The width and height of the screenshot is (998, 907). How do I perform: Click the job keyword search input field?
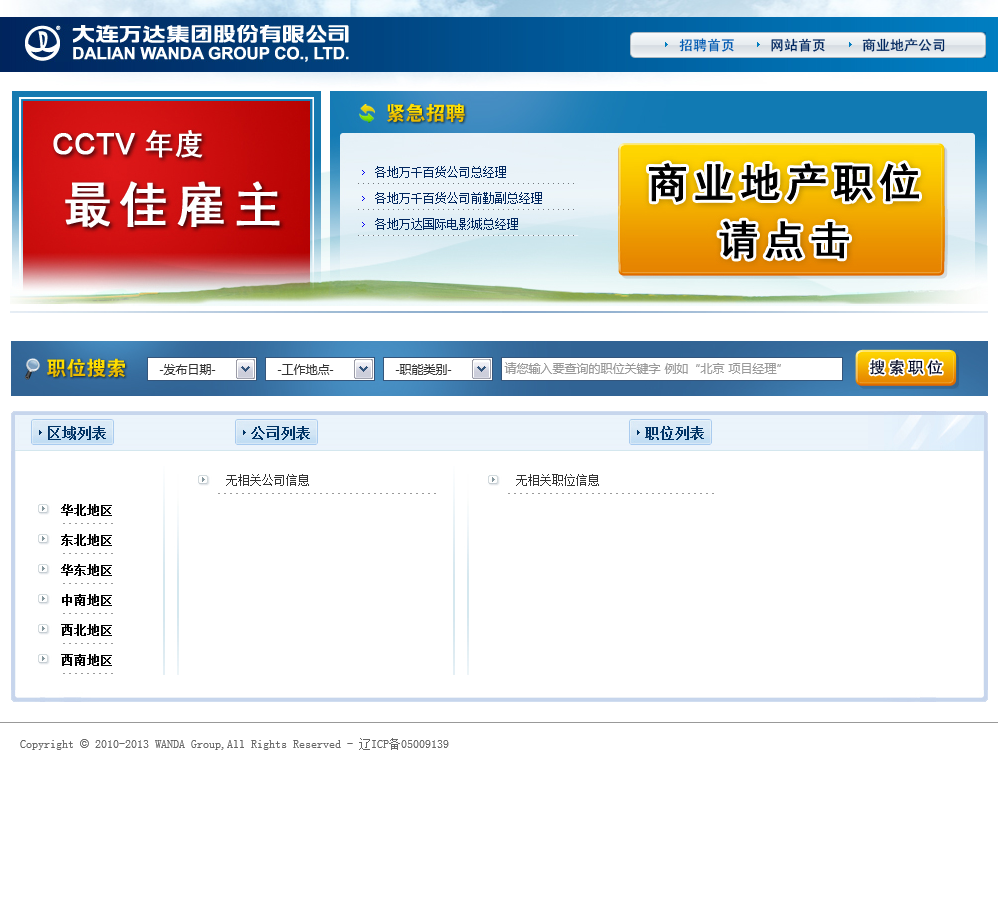pyautogui.click(x=671, y=369)
